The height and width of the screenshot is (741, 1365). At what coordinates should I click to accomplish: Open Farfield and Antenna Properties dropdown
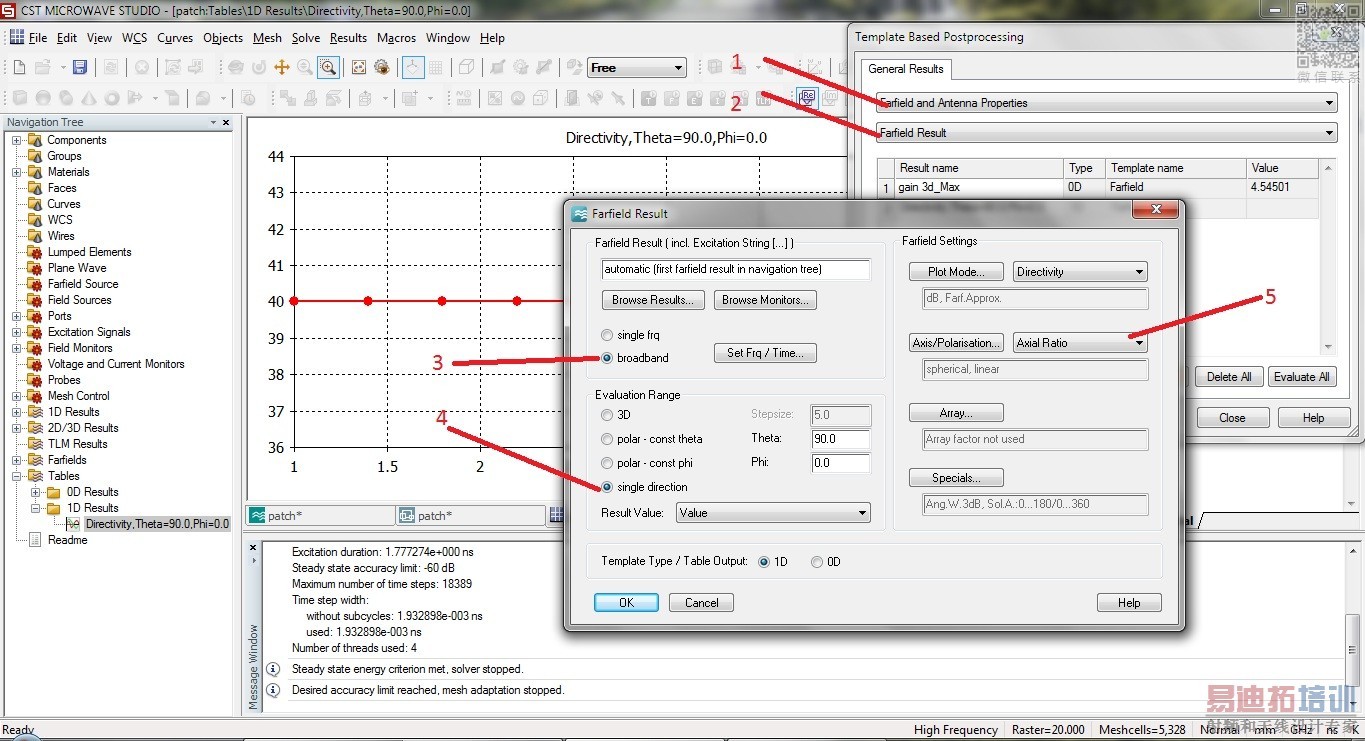pos(1107,103)
